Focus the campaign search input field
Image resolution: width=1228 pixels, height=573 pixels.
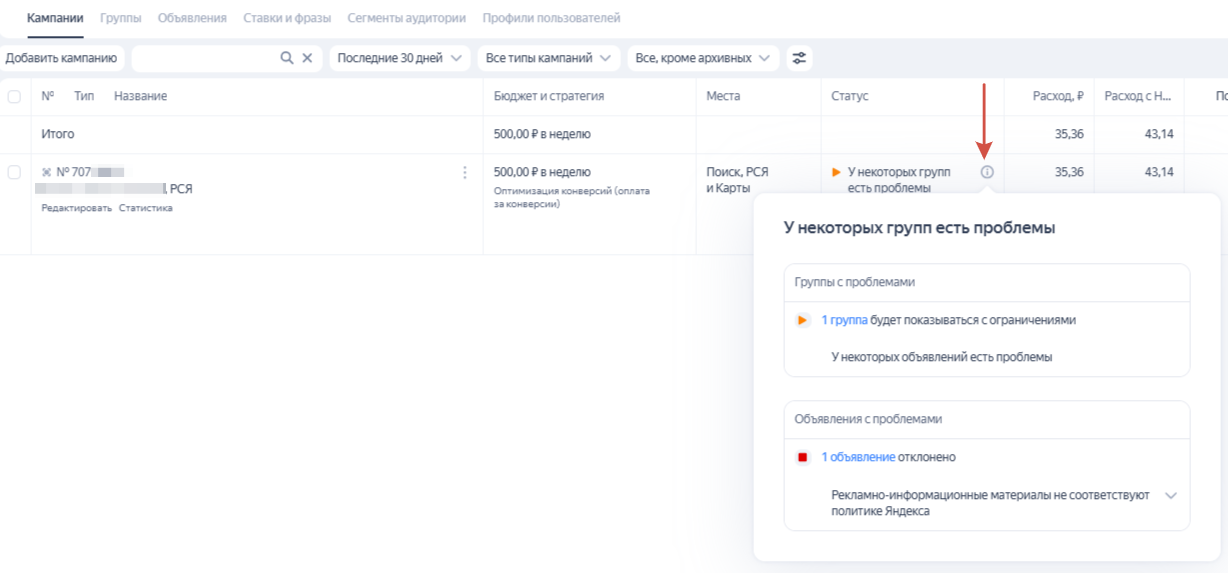click(x=205, y=58)
